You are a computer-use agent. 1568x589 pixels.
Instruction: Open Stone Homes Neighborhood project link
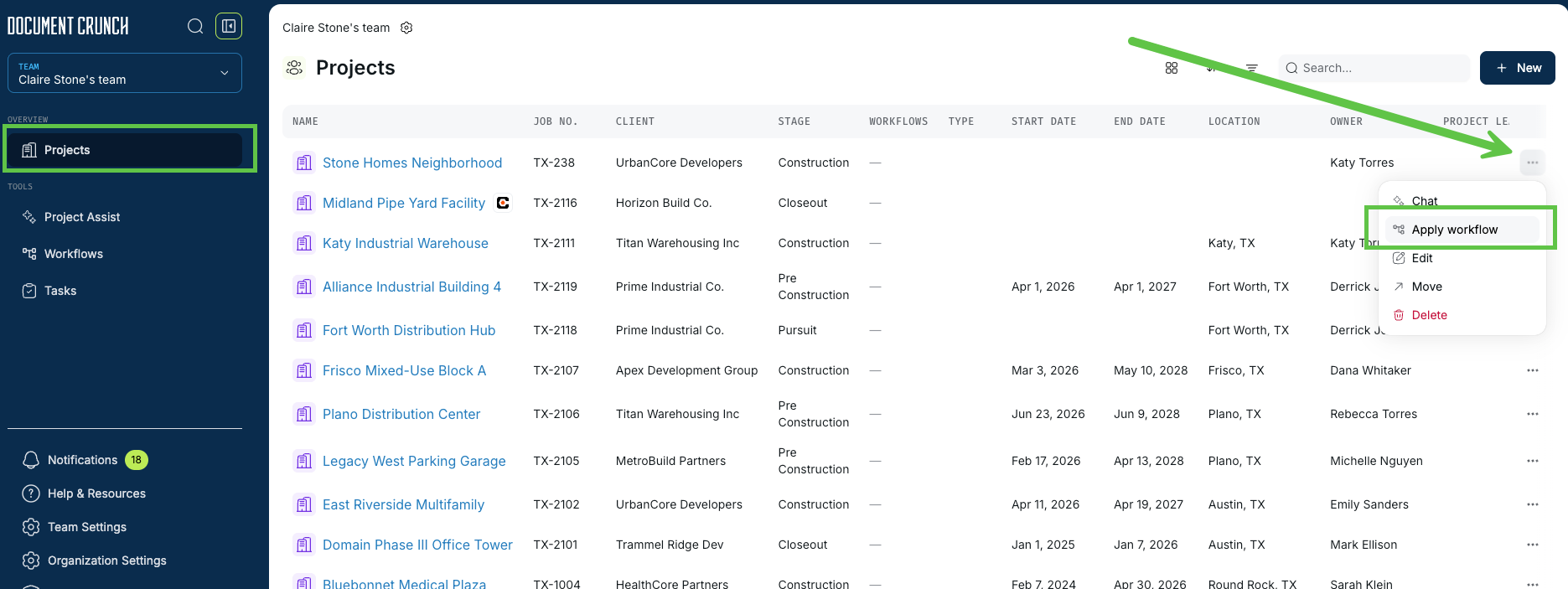[412, 163]
